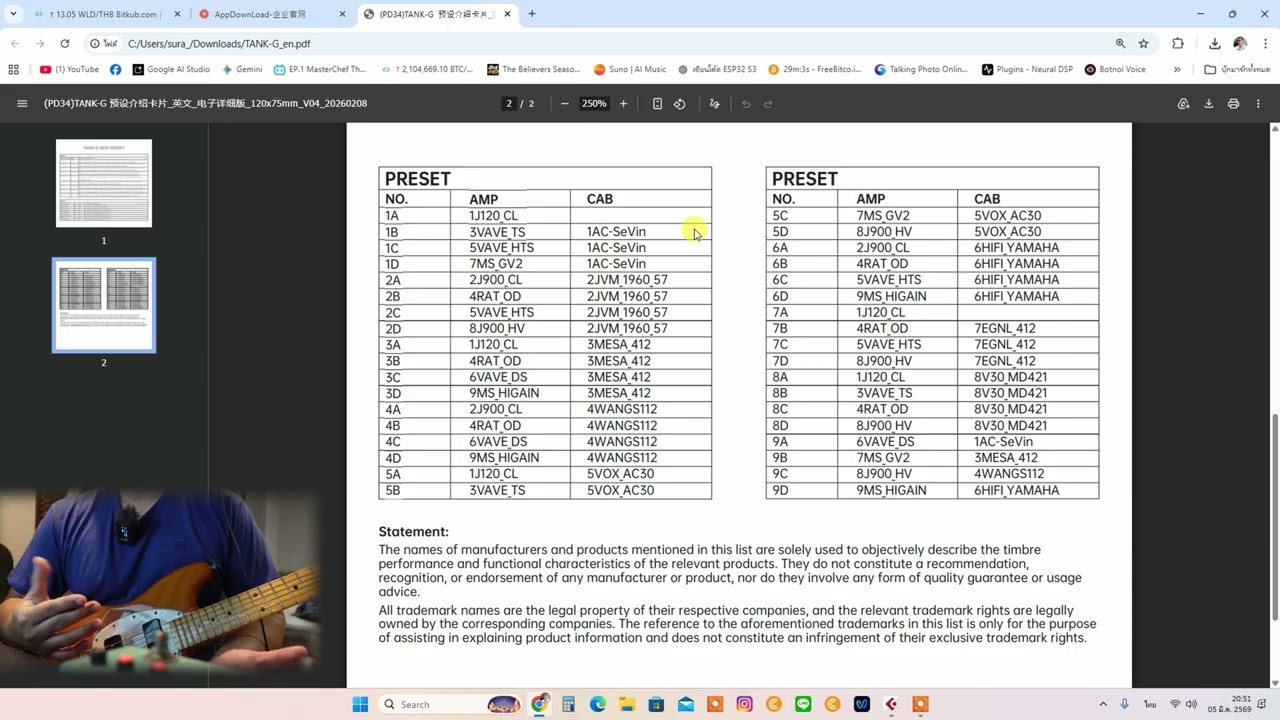The image size is (1280, 720).
Task: Open Plugins - Neural DSP bookmark
Action: [1027, 70]
